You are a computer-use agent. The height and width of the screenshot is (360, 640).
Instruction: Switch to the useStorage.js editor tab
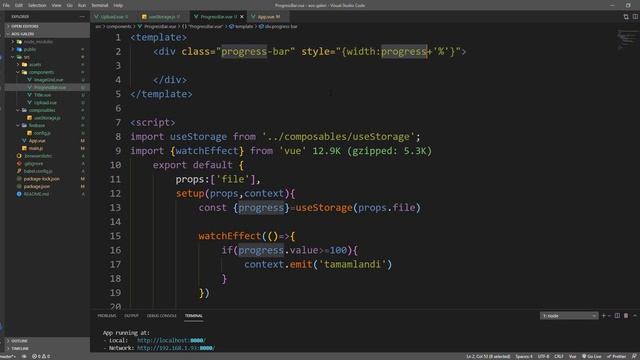162,17
